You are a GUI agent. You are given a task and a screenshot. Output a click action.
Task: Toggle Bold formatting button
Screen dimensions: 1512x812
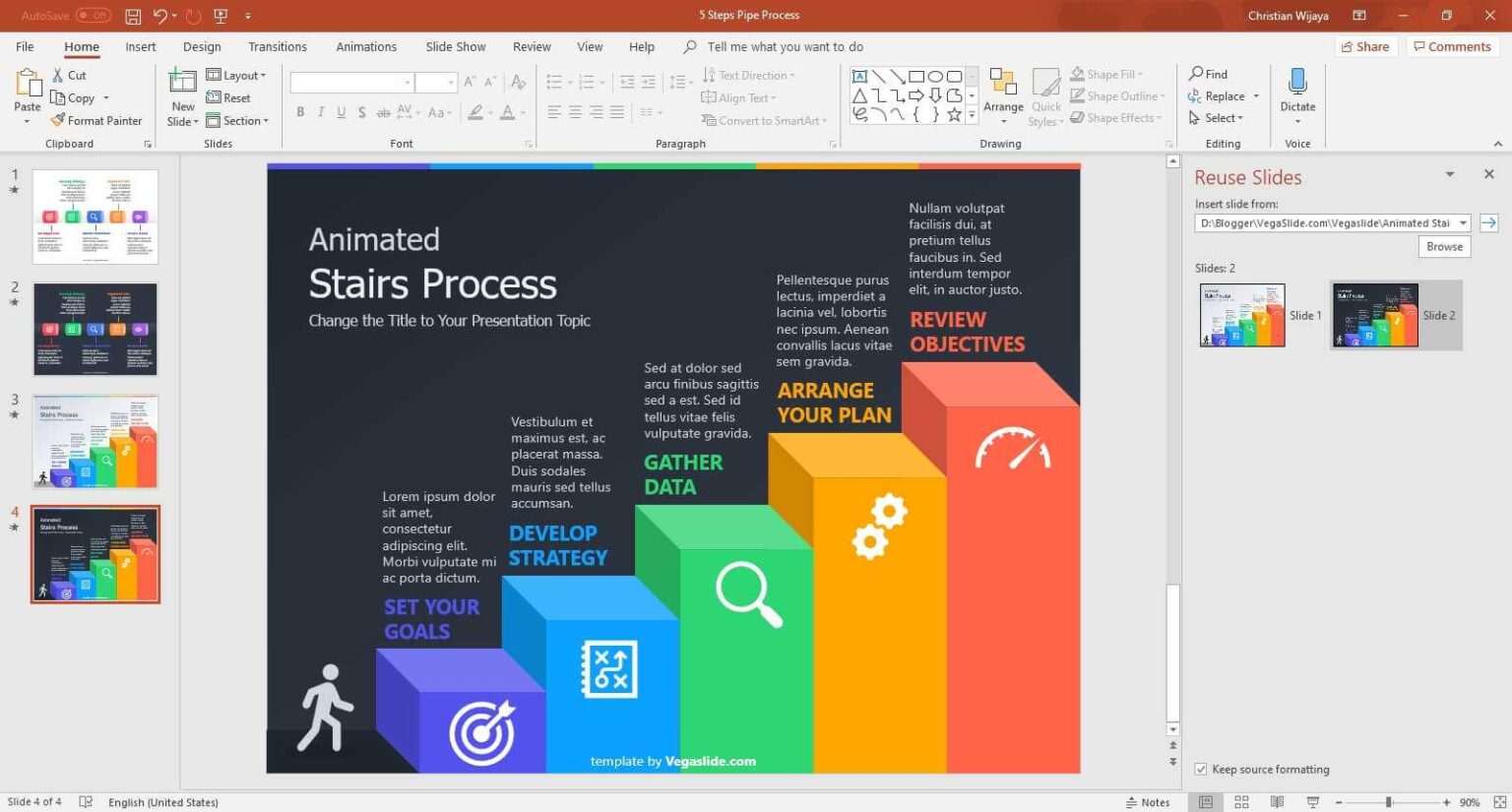(300, 112)
